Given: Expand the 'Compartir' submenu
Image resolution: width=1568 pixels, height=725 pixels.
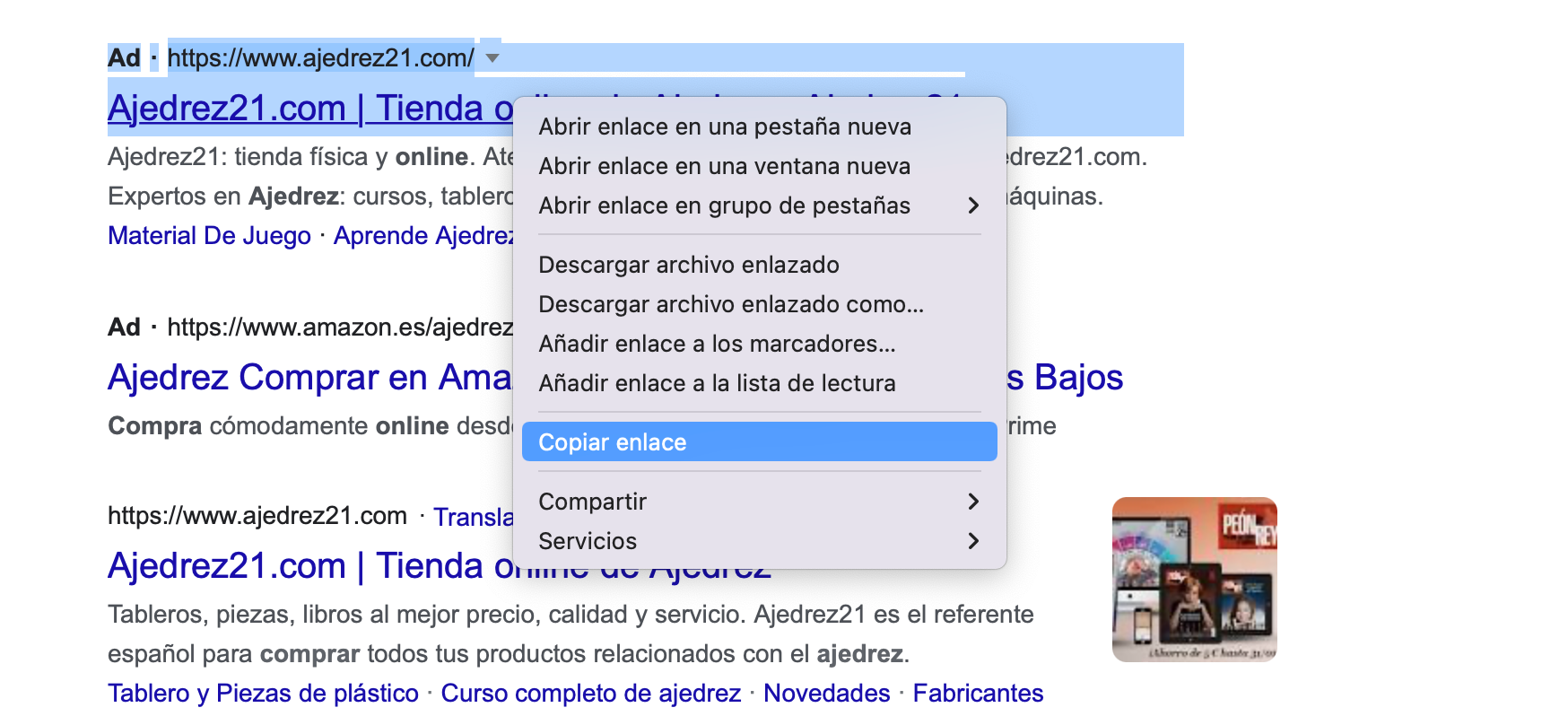Looking at the screenshot, I should tap(759, 502).
